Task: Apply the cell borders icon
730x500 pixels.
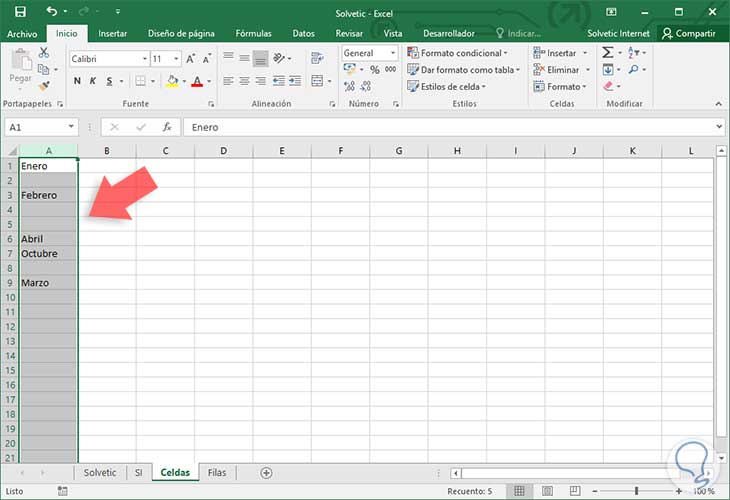Action: click(x=140, y=81)
